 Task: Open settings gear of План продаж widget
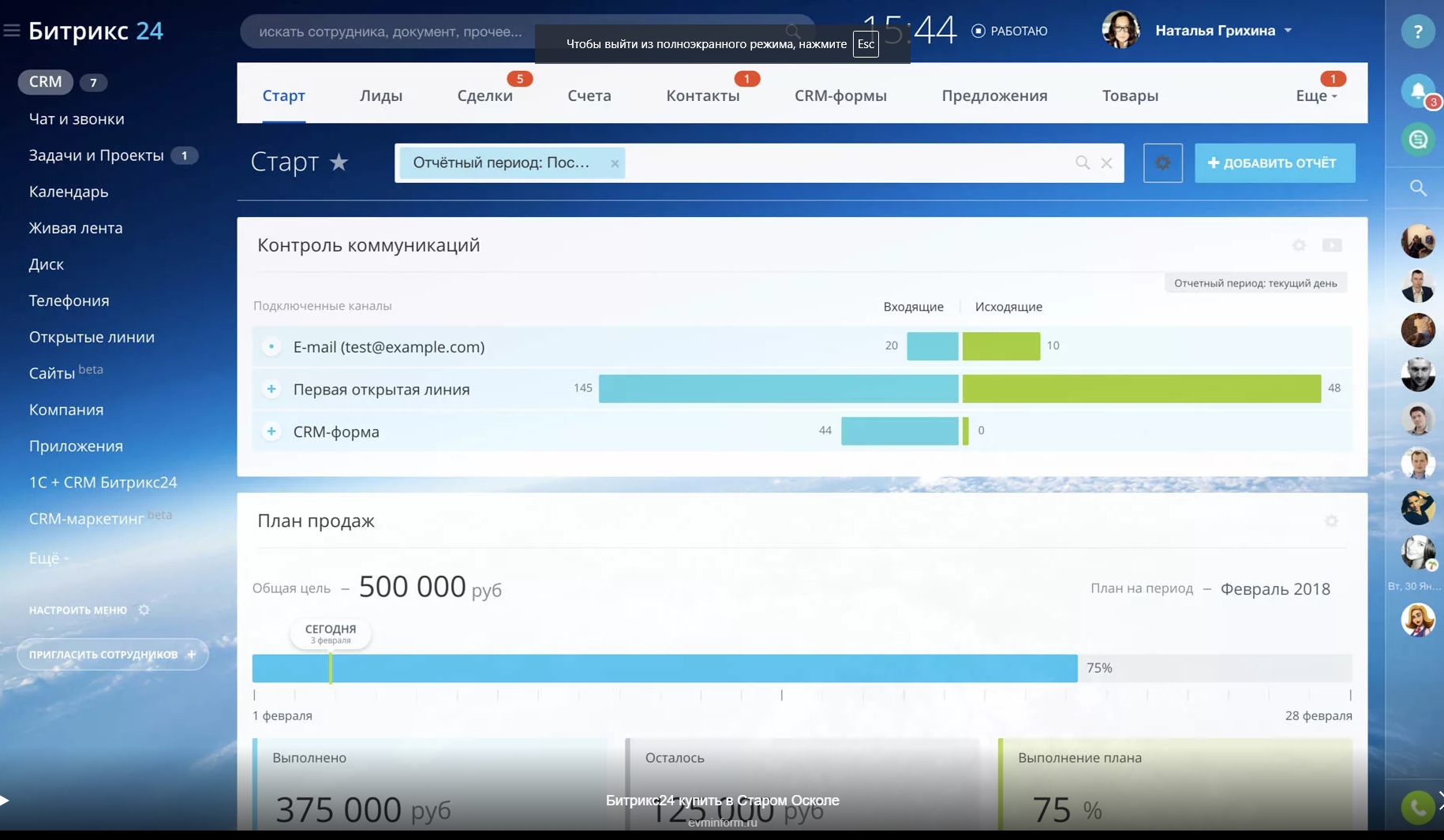click(x=1331, y=521)
